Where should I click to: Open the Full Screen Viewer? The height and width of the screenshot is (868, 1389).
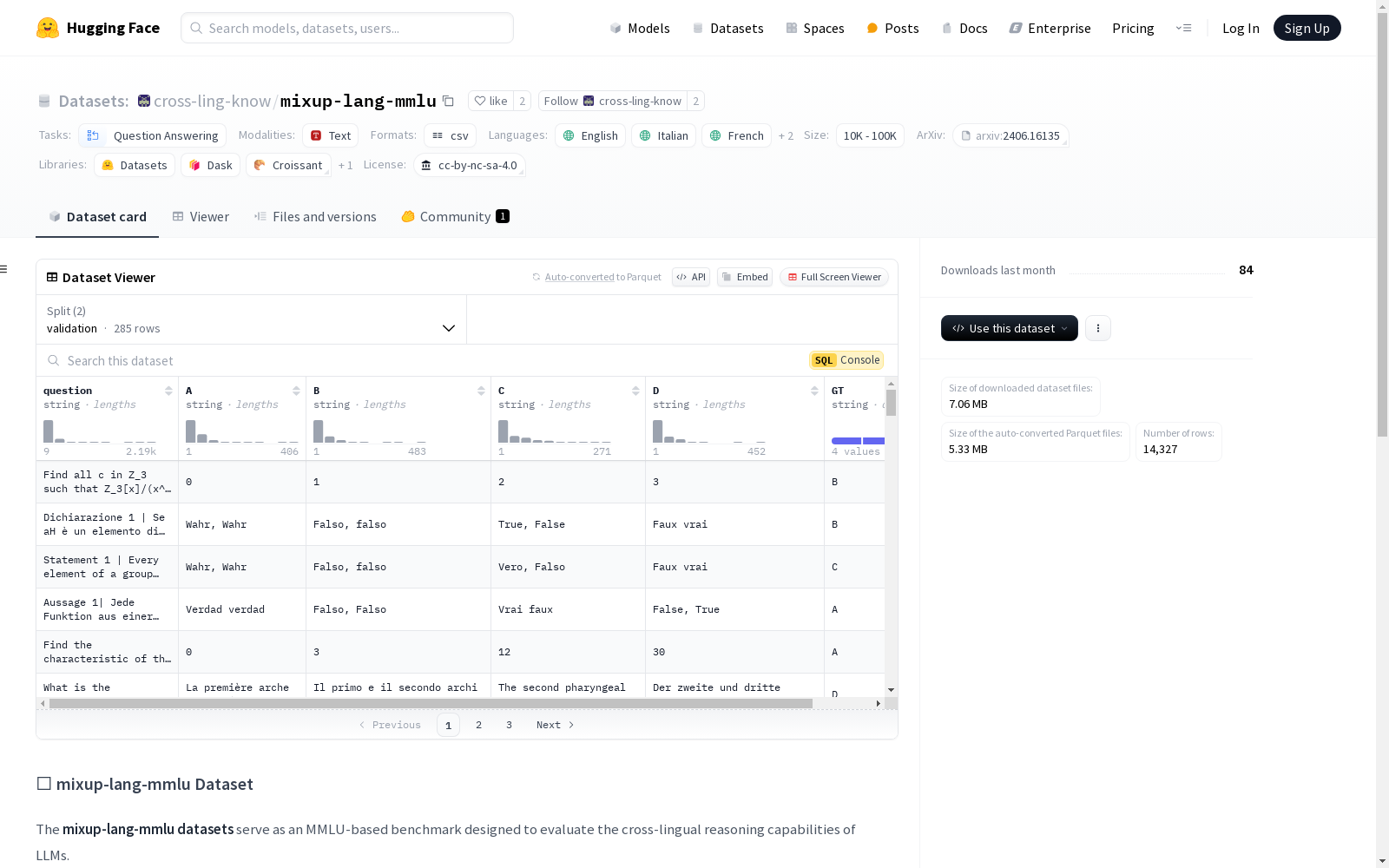834,277
